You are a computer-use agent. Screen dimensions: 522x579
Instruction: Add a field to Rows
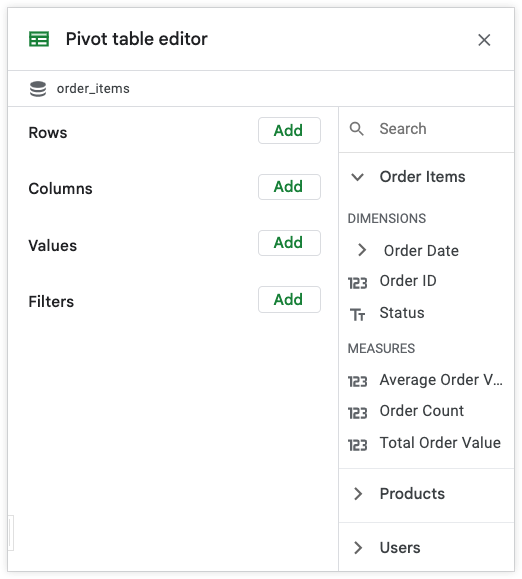coord(289,131)
